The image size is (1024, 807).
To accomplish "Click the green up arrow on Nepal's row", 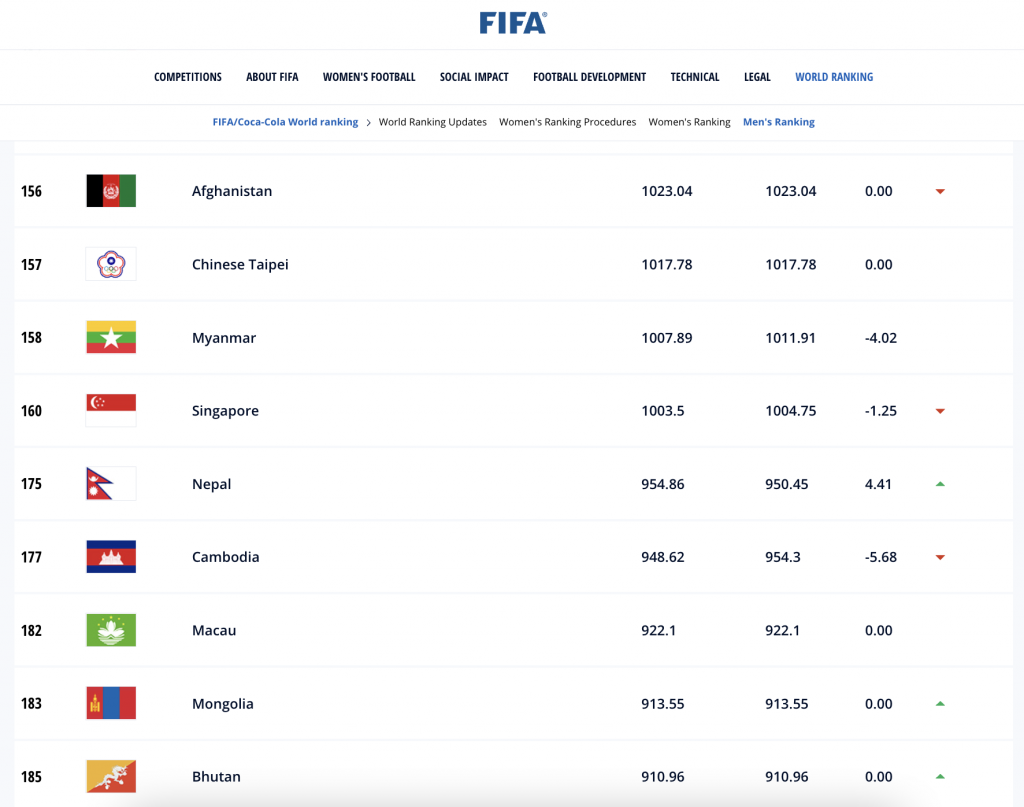I will 940,484.
